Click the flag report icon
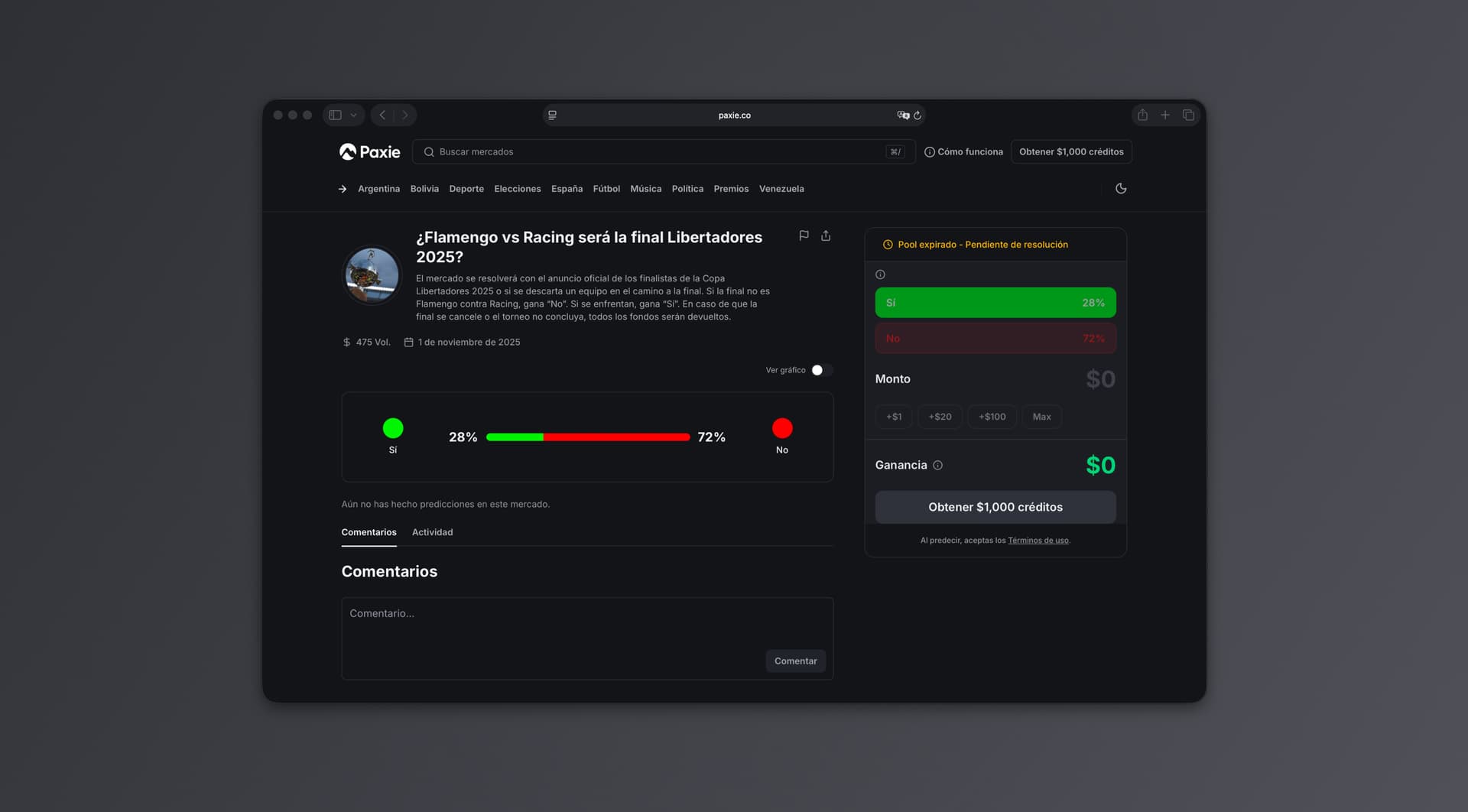This screenshot has width=1468, height=812. [804, 235]
